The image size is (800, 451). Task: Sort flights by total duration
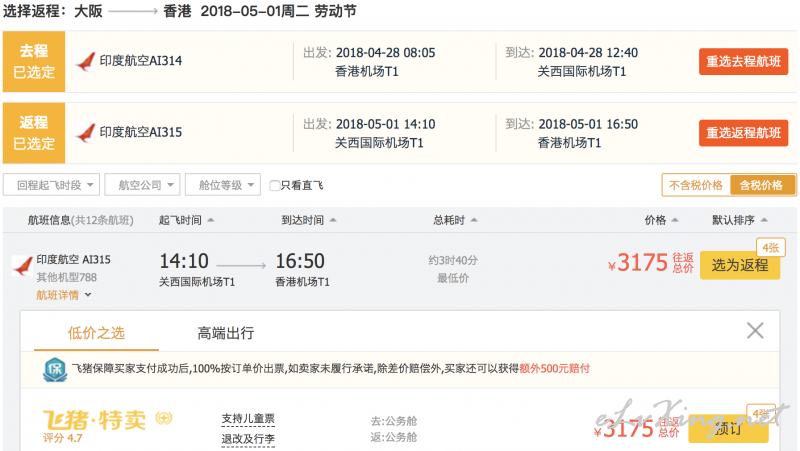point(455,220)
